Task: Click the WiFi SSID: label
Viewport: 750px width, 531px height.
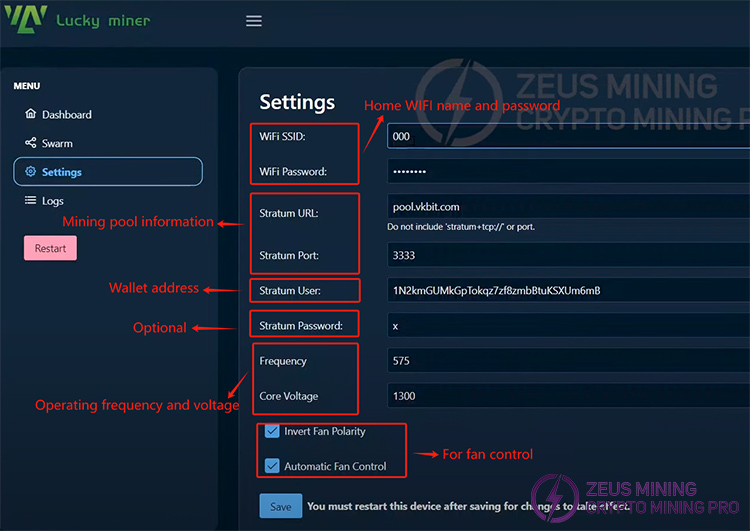Action: point(282,136)
